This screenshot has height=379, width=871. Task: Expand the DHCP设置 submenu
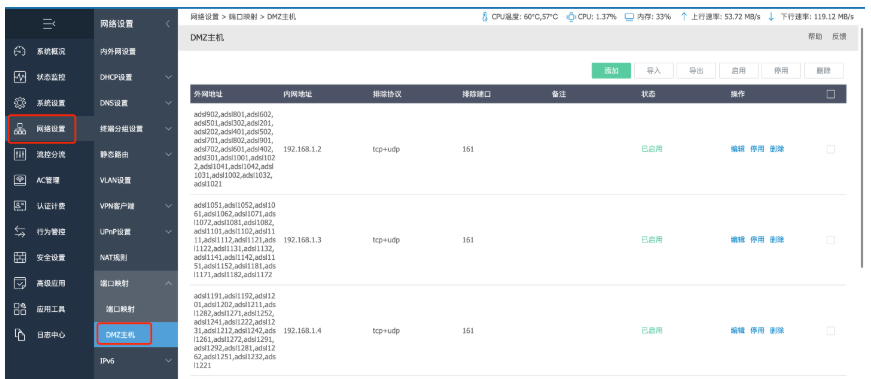[168, 77]
